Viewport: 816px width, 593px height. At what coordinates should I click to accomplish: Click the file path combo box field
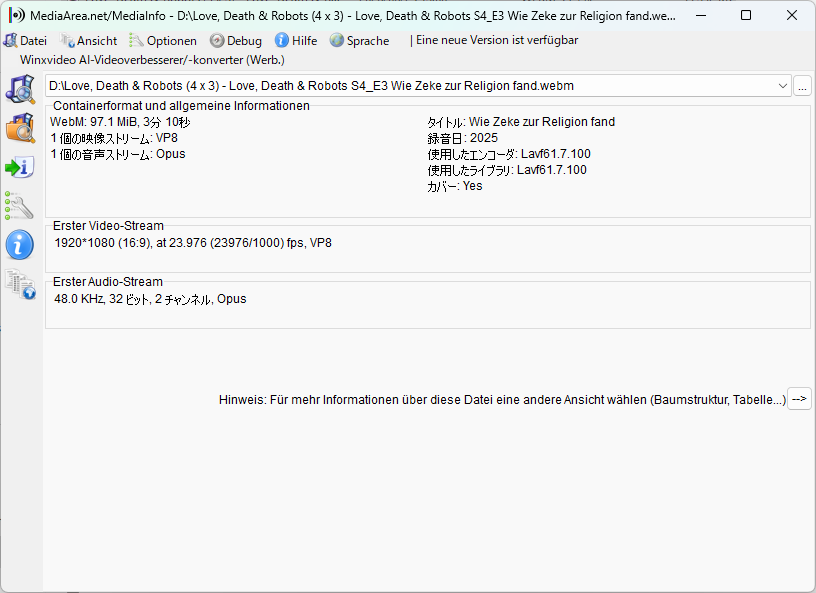pos(418,86)
